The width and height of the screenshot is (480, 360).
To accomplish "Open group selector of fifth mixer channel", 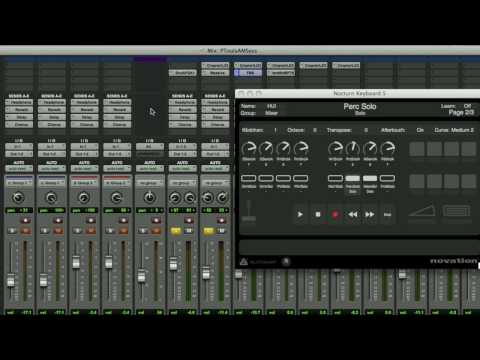I will (150, 183).
